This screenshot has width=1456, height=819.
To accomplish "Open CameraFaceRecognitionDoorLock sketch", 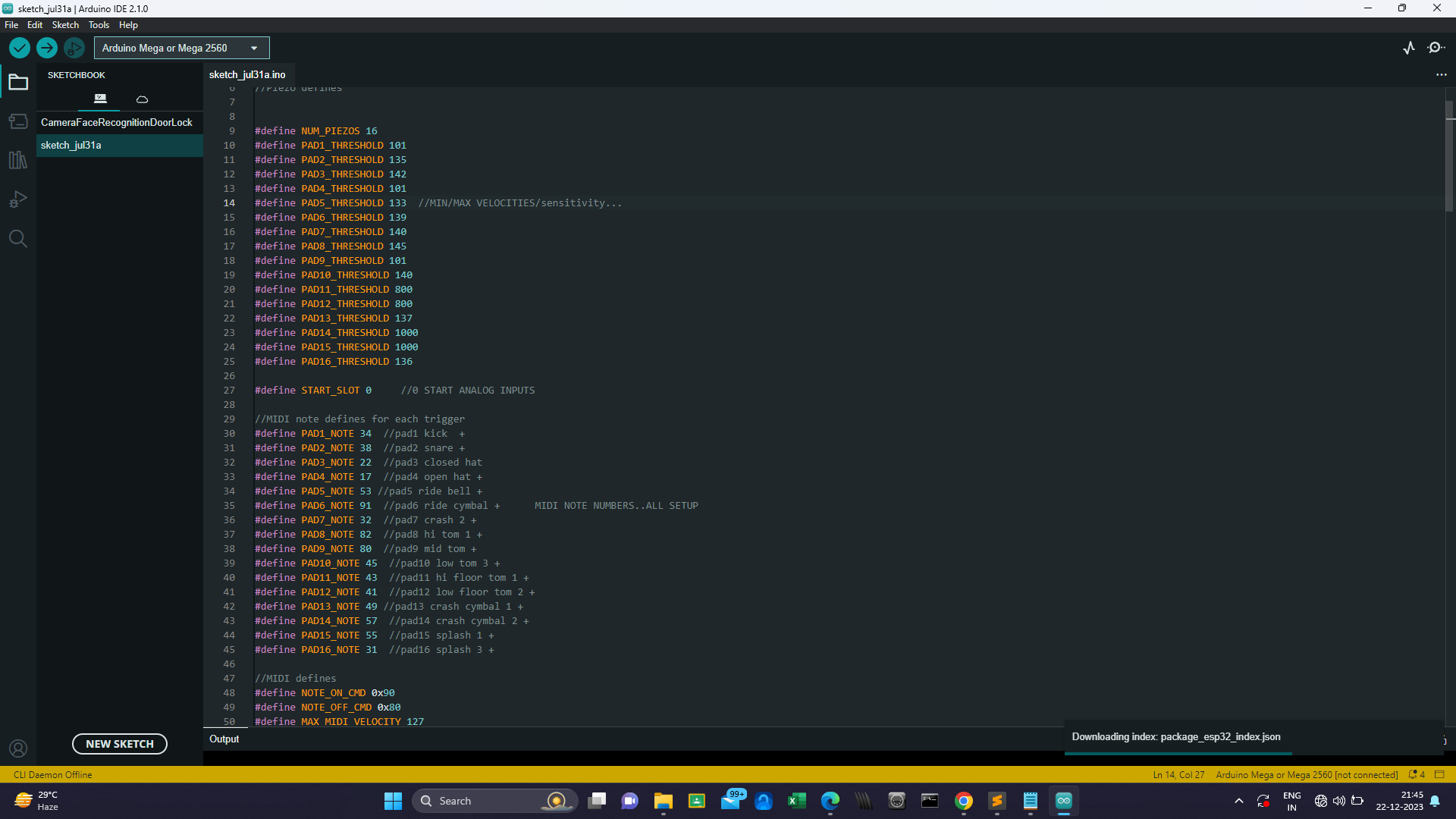I will coord(117,122).
